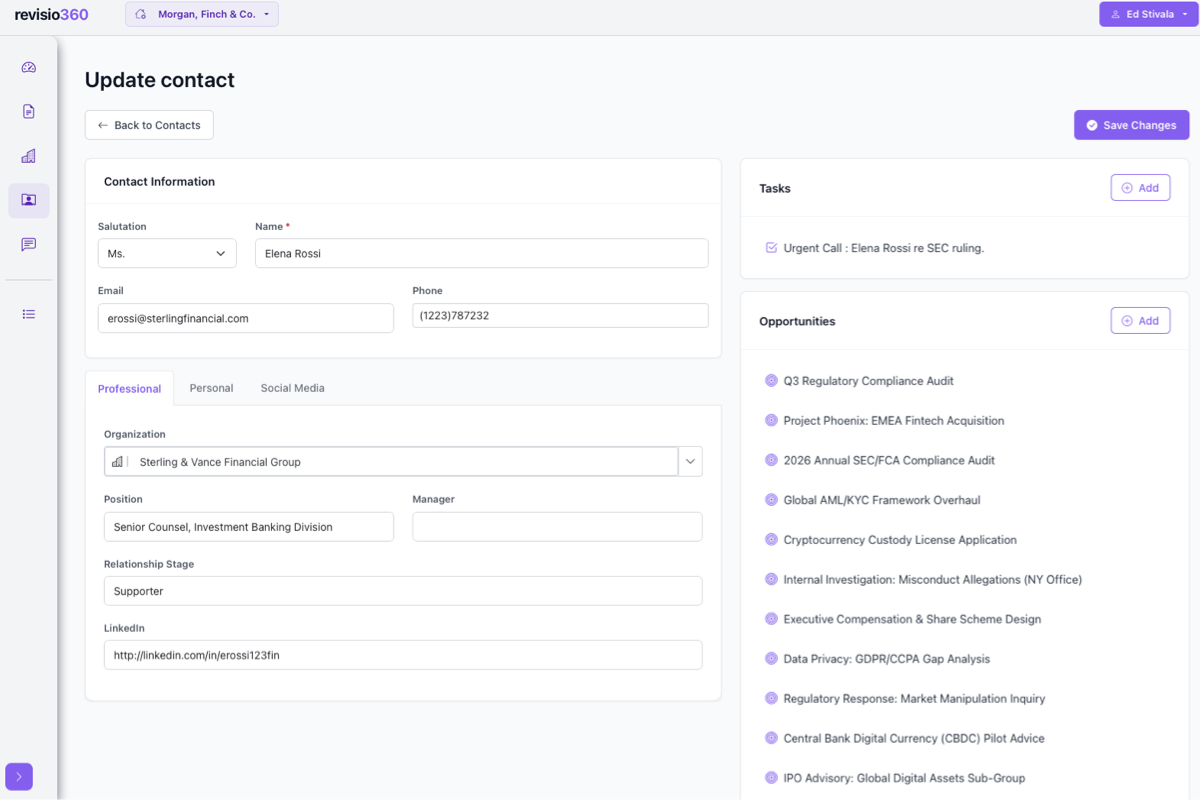The height and width of the screenshot is (800, 1200).
Task: Click into the Manager input field
Action: (x=557, y=527)
